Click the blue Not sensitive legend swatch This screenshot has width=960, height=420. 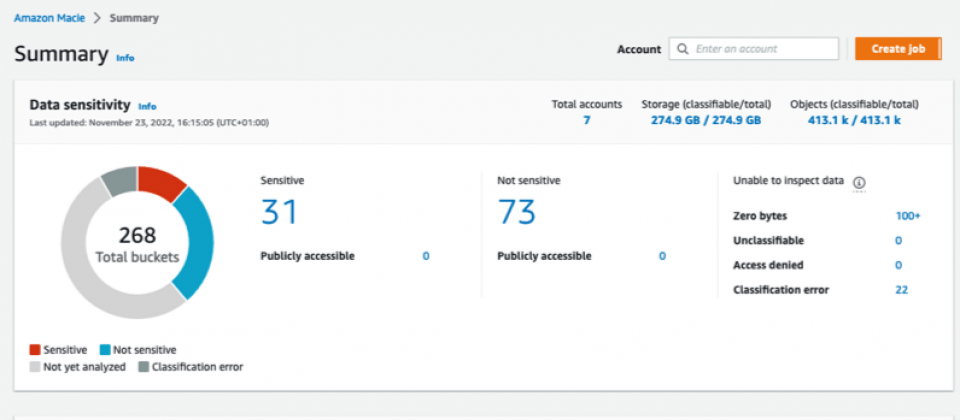(x=105, y=350)
